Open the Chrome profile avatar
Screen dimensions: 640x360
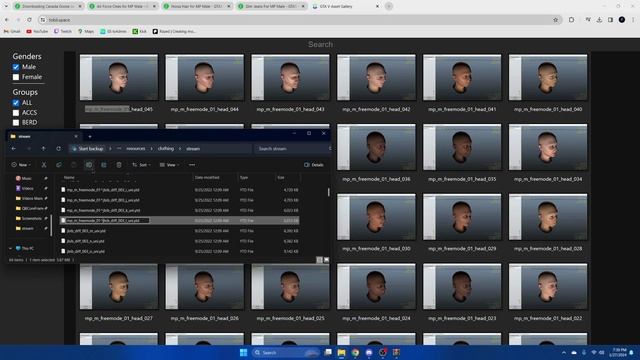coord(622,20)
